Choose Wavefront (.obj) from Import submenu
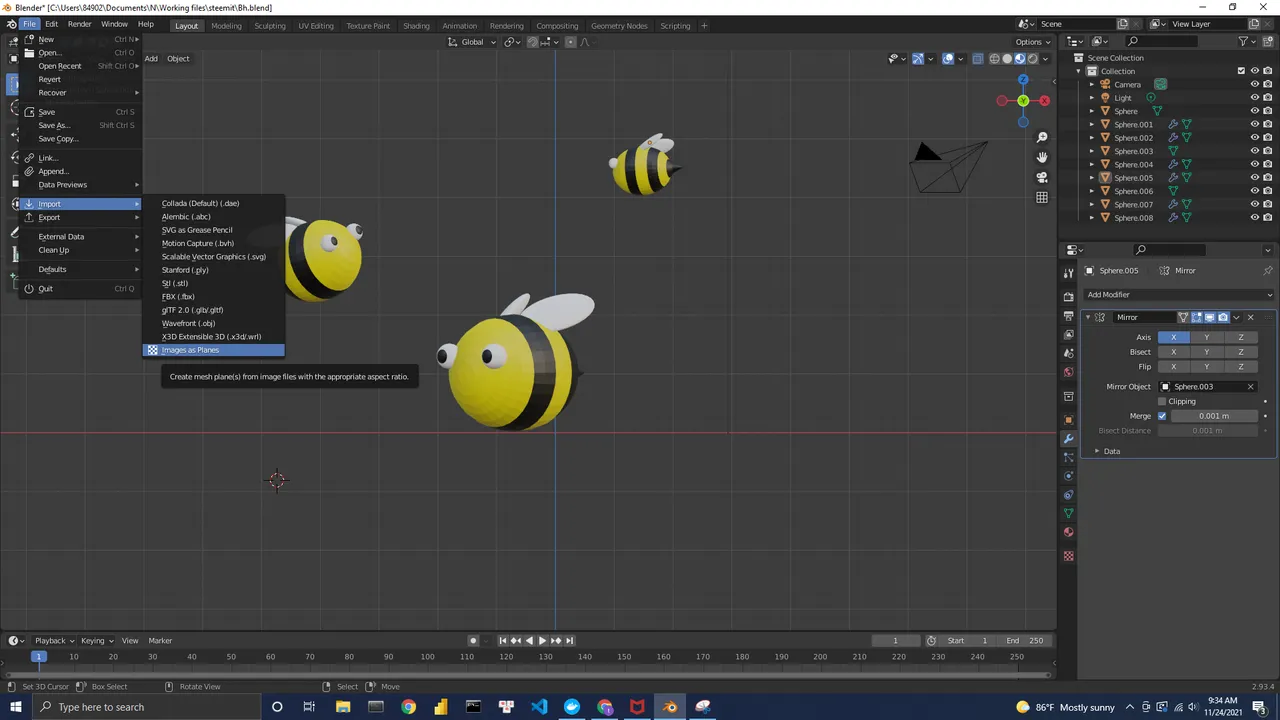Viewport: 1280px width, 720px height. (213, 323)
